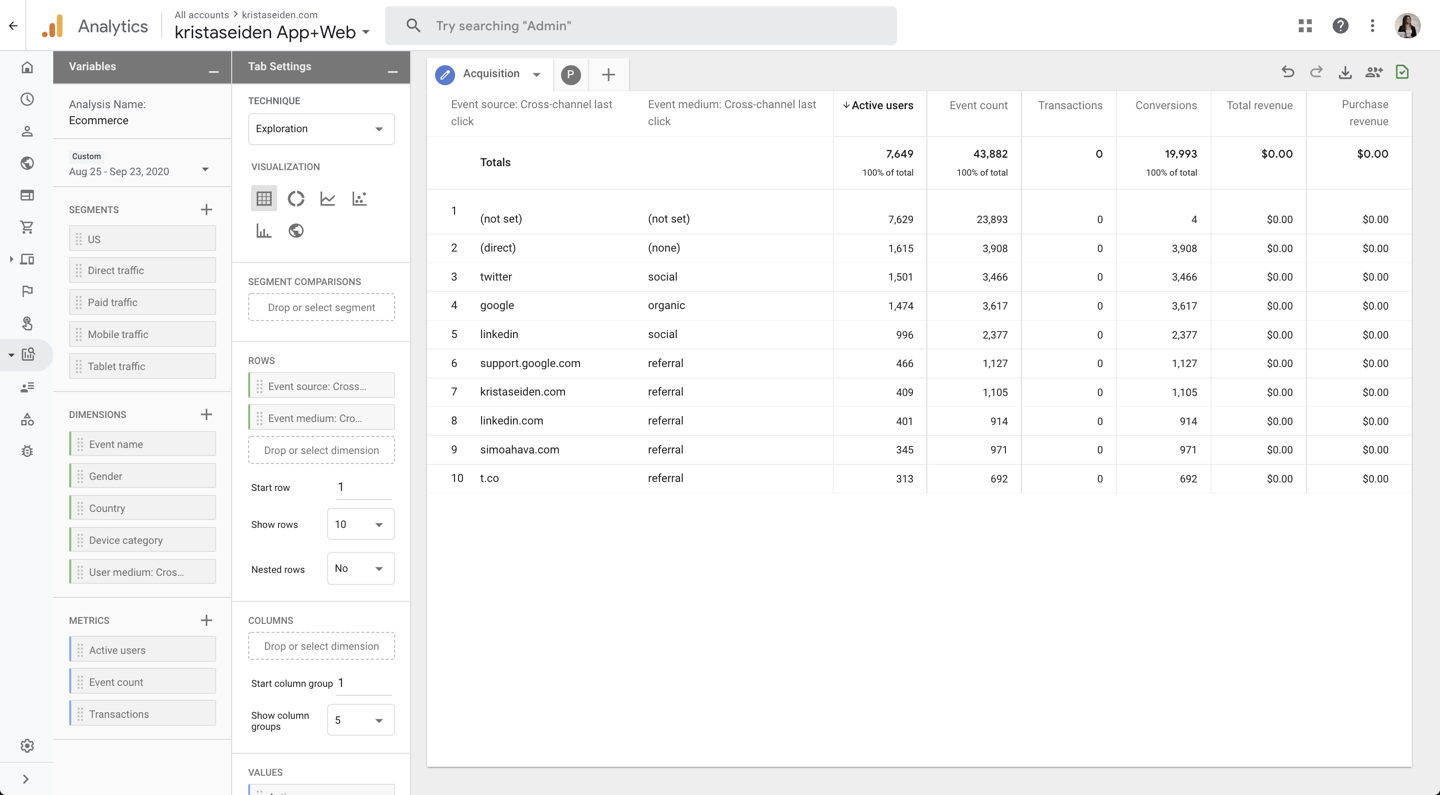The image size is (1440, 795).
Task: Minimize the Tab Settings panel
Action: click(x=392, y=71)
